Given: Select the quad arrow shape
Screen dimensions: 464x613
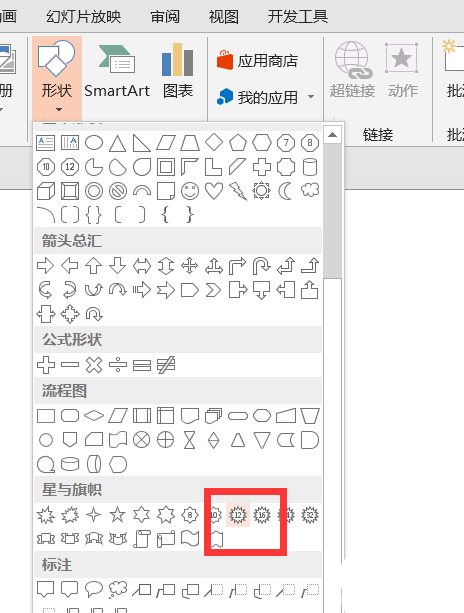Looking at the screenshot, I should (190, 266).
